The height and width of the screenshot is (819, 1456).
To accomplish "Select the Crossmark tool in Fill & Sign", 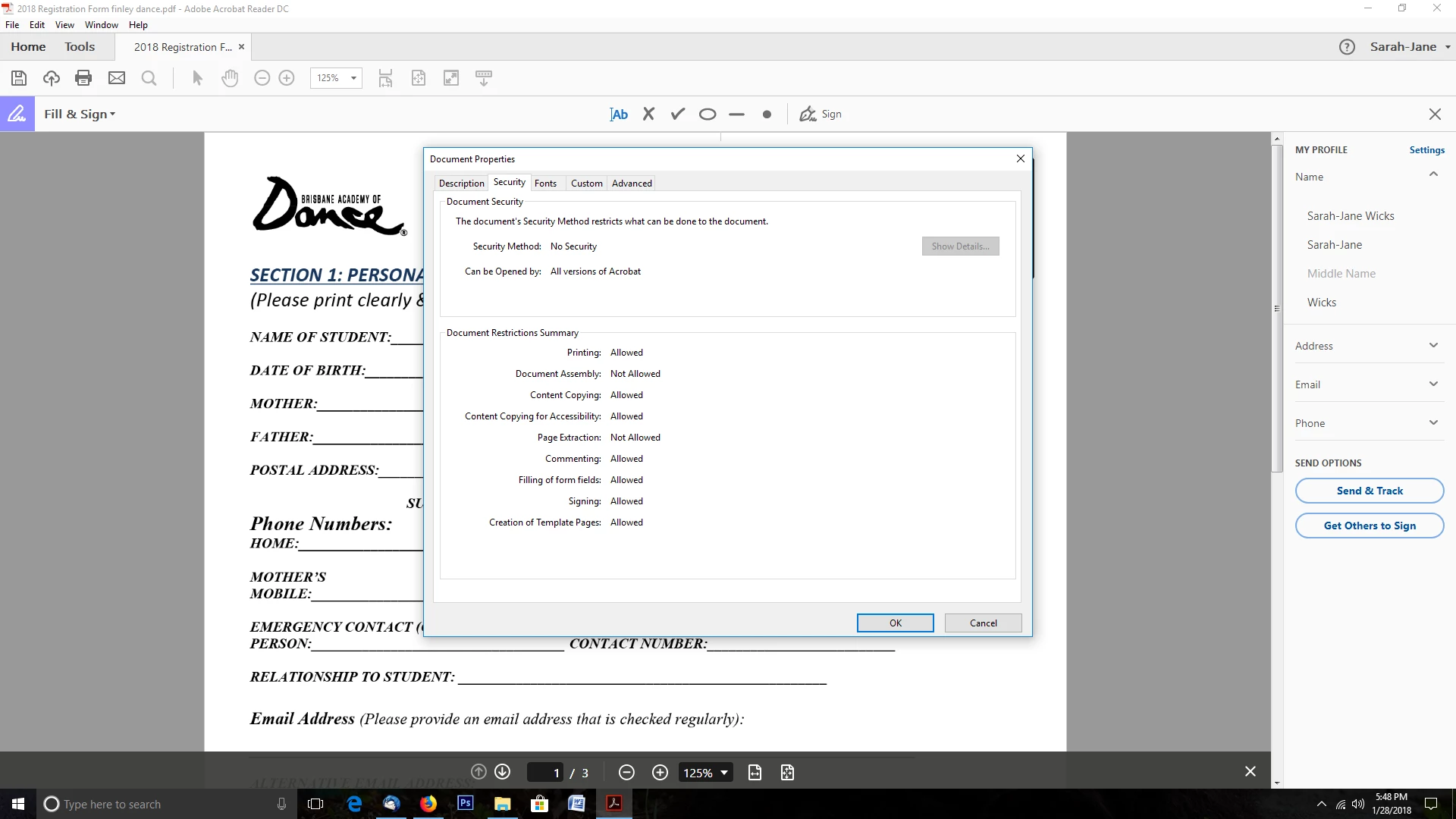I will pos(648,115).
